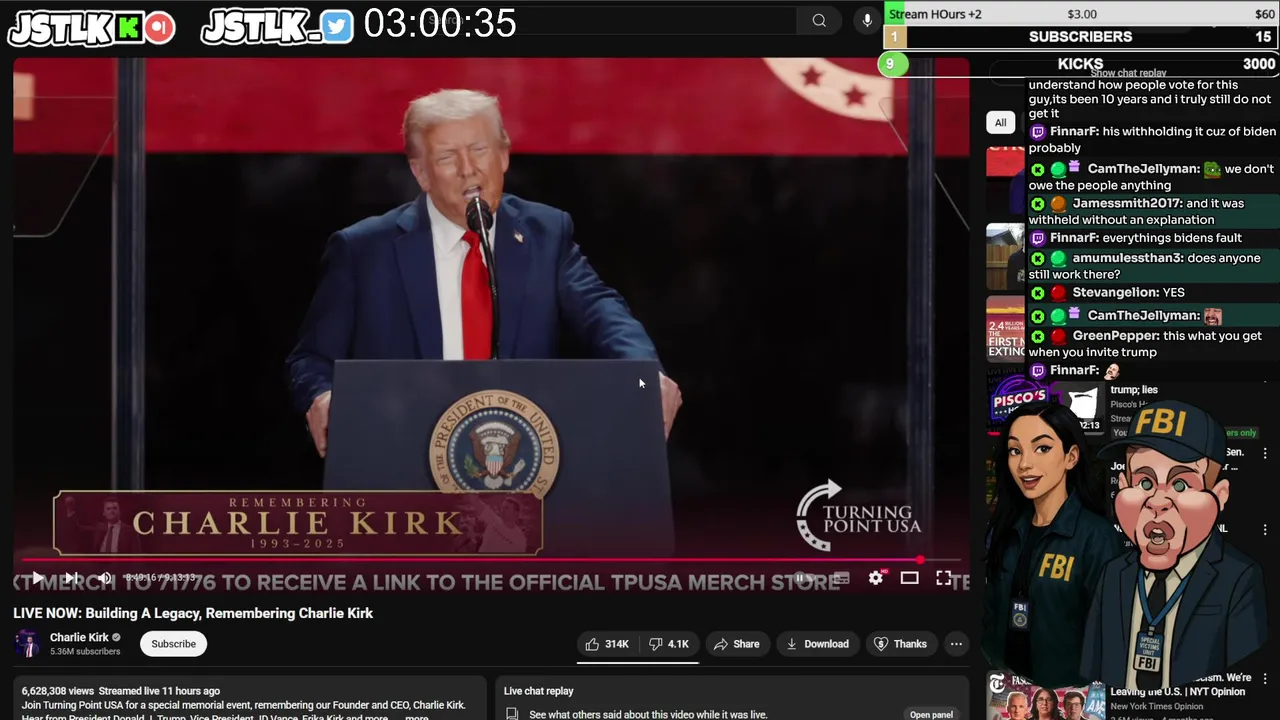1280x720 pixels.
Task: Click the red progress bar scrubber handle
Action: 920,560
